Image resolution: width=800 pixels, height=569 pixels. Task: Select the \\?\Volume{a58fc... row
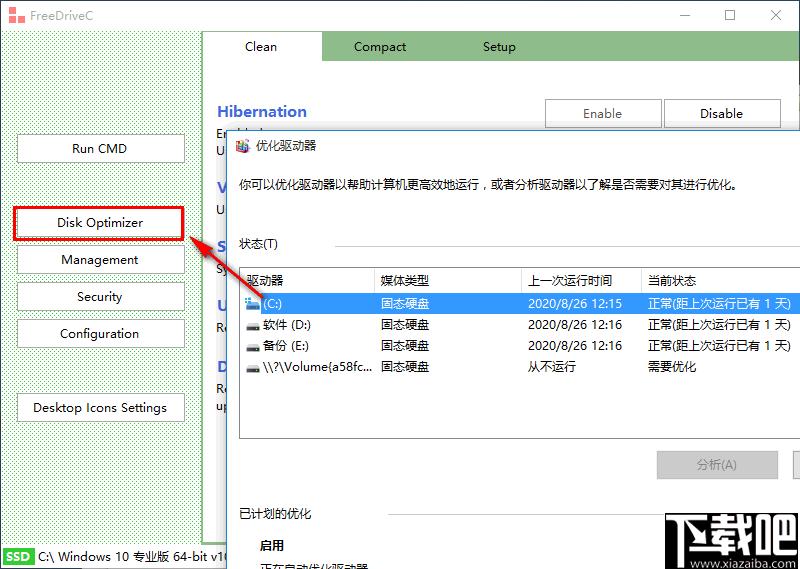coord(519,366)
